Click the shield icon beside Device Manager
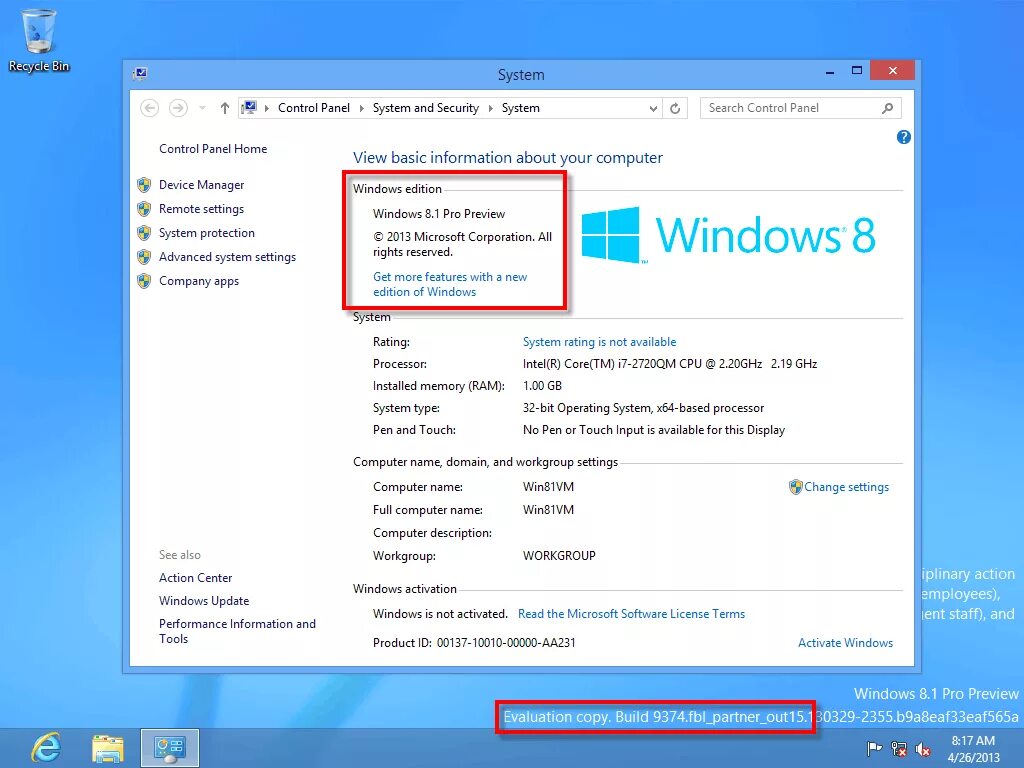 (144, 185)
